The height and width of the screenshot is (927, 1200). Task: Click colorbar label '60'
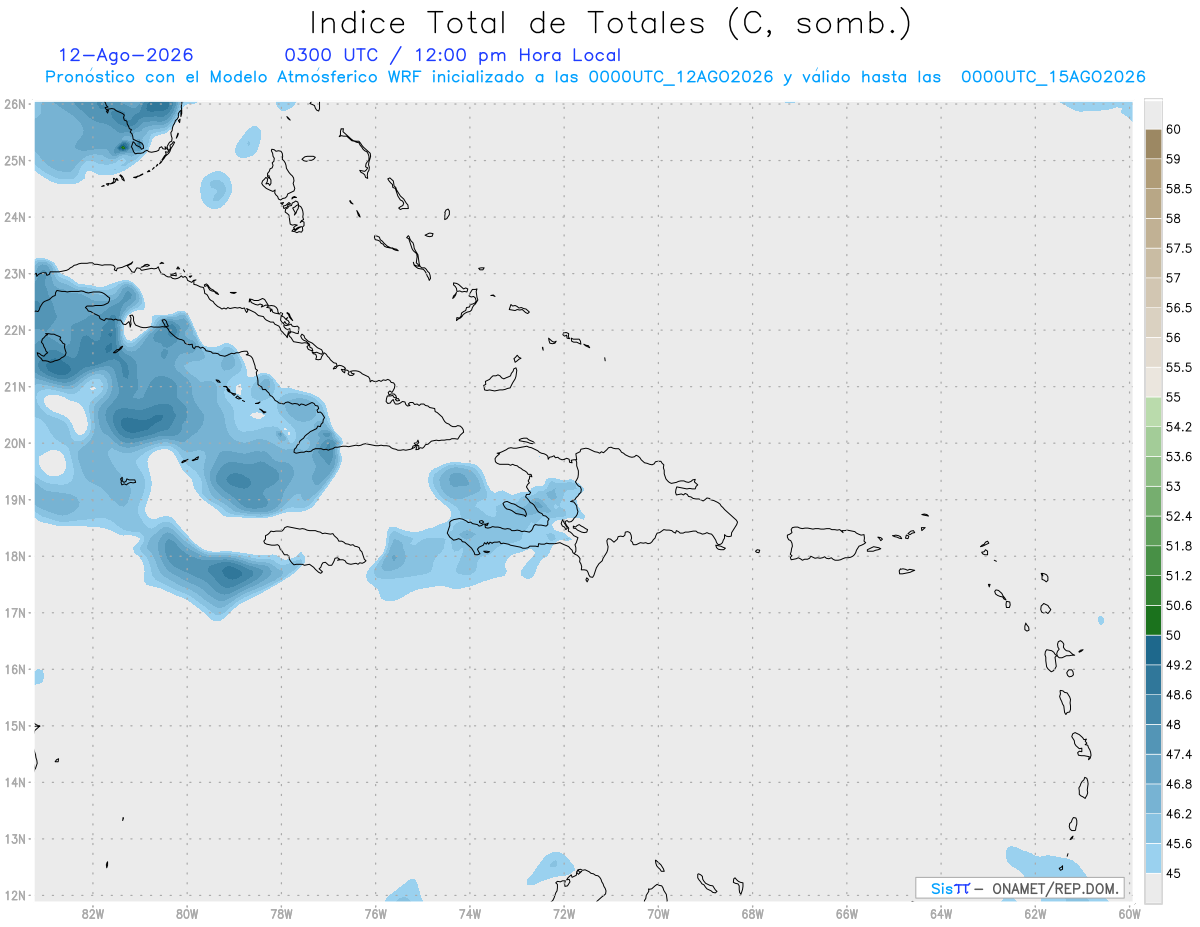(1174, 130)
